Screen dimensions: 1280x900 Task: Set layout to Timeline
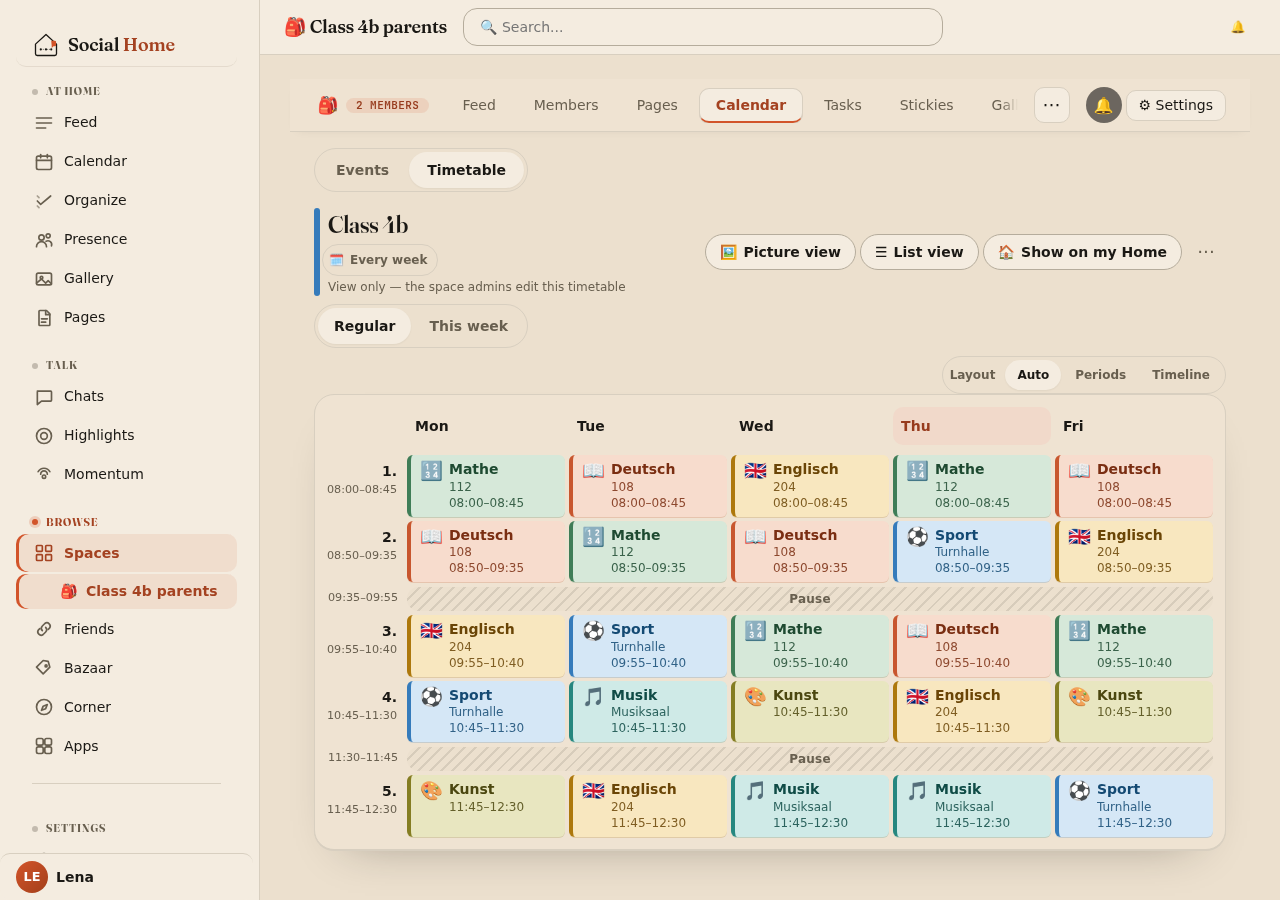pyautogui.click(x=1181, y=375)
